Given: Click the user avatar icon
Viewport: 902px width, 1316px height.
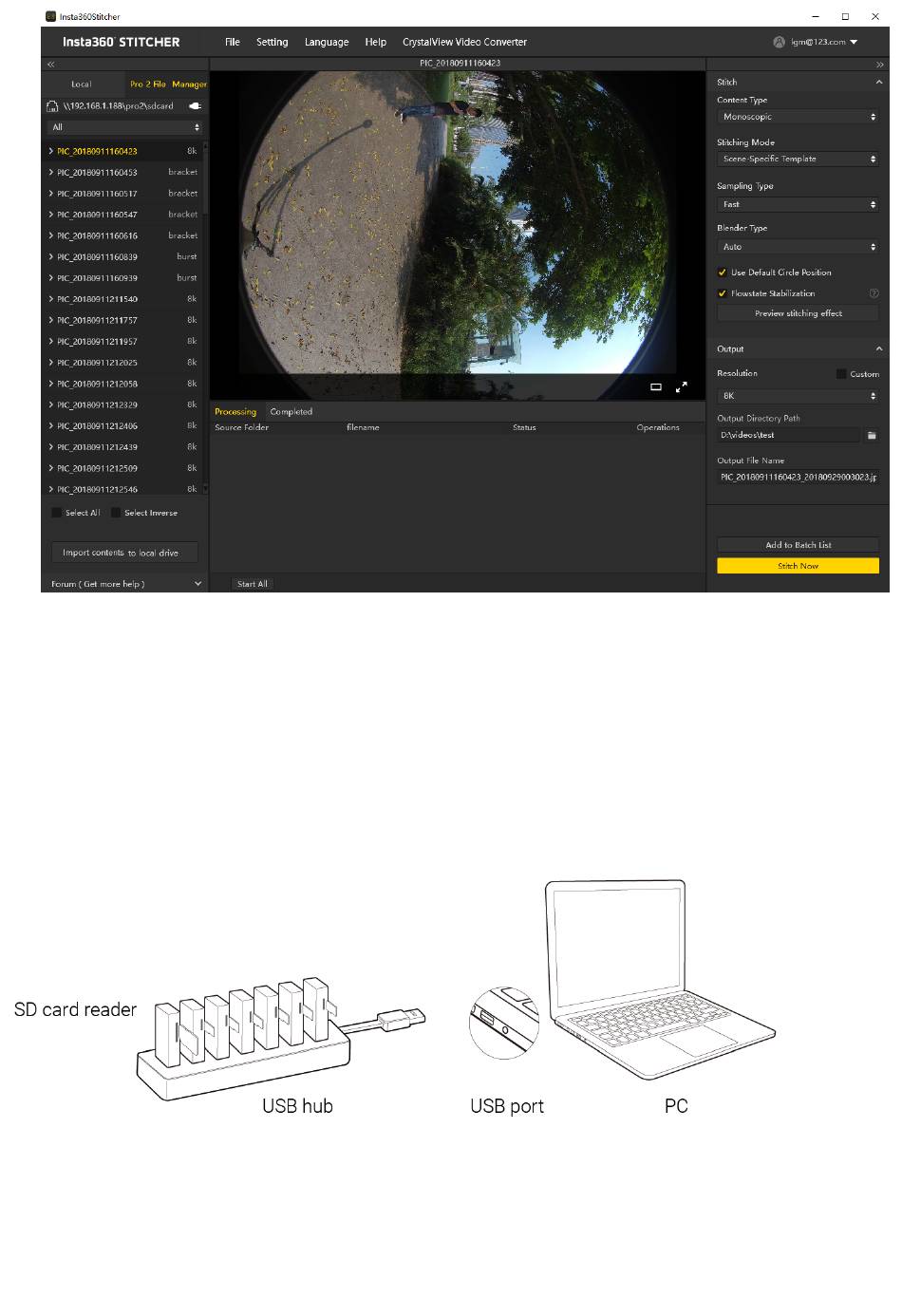Looking at the screenshot, I should (x=780, y=42).
